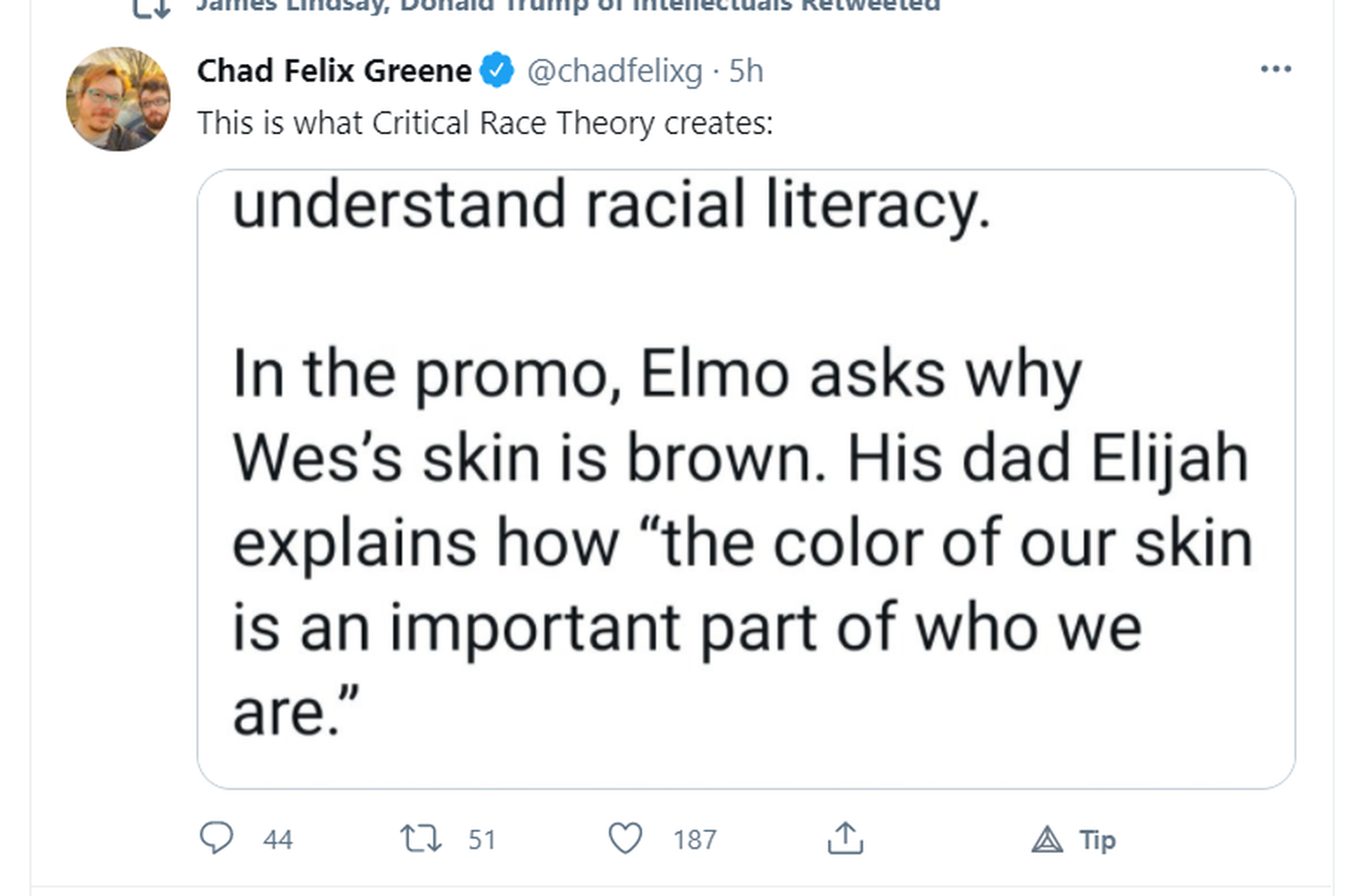The height and width of the screenshot is (896, 1345).
Task: Click the blue verified badge
Action: tap(497, 71)
